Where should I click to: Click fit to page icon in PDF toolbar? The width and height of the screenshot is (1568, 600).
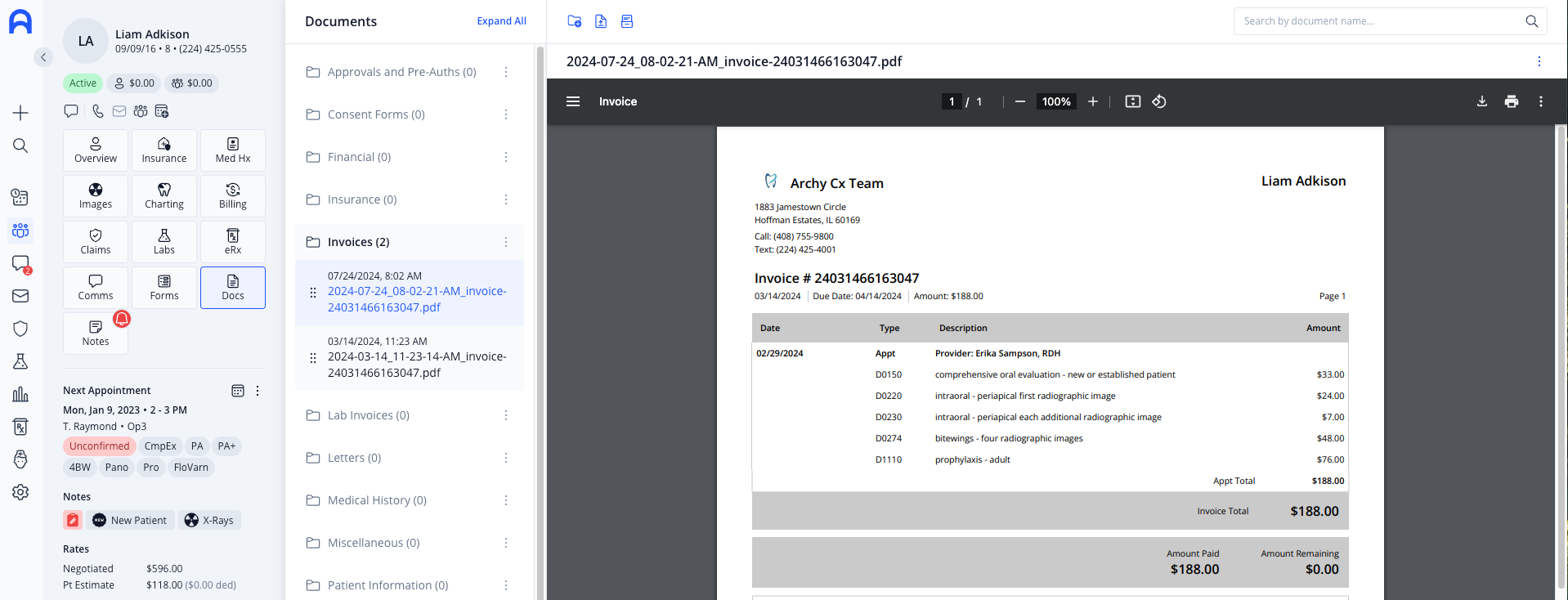pyautogui.click(x=1133, y=101)
